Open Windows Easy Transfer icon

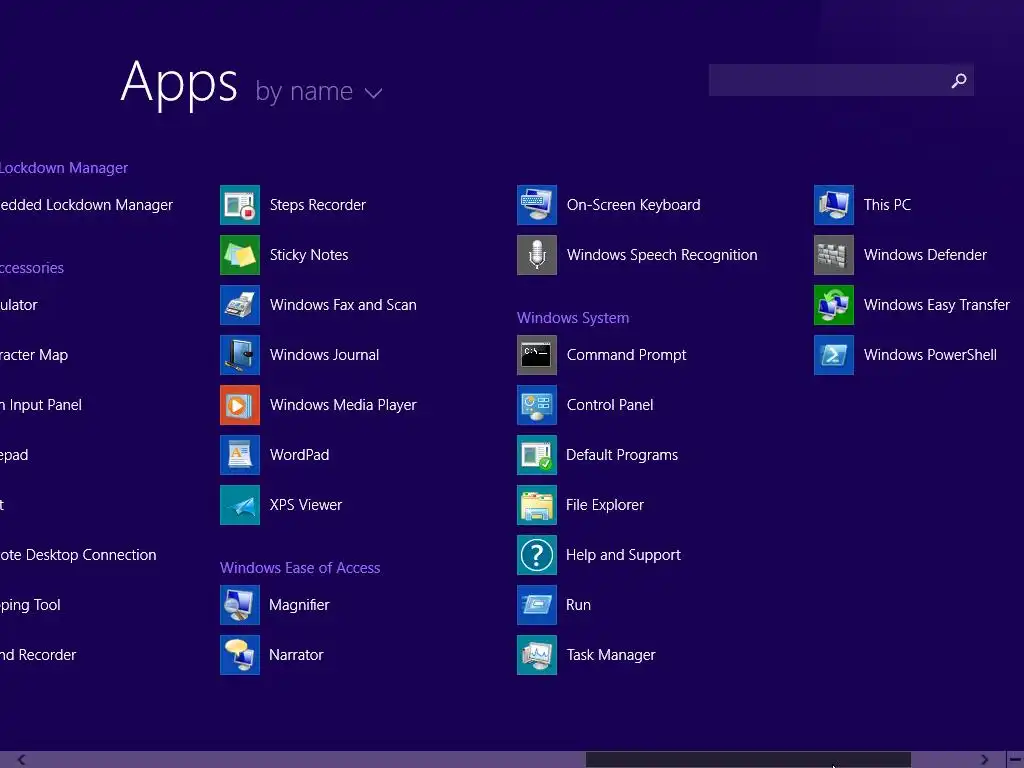click(x=834, y=305)
